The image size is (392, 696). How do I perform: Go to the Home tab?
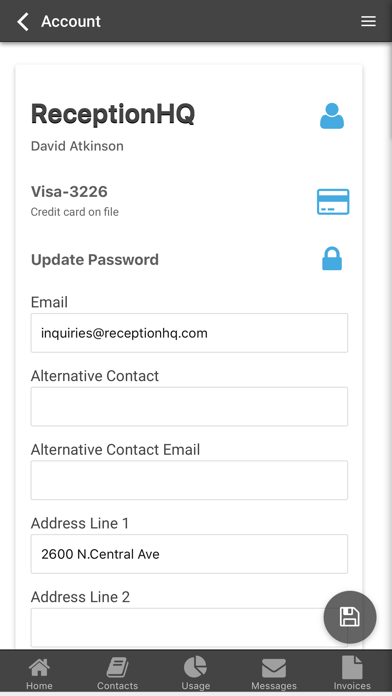pyautogui.click(x=39, y=674)
